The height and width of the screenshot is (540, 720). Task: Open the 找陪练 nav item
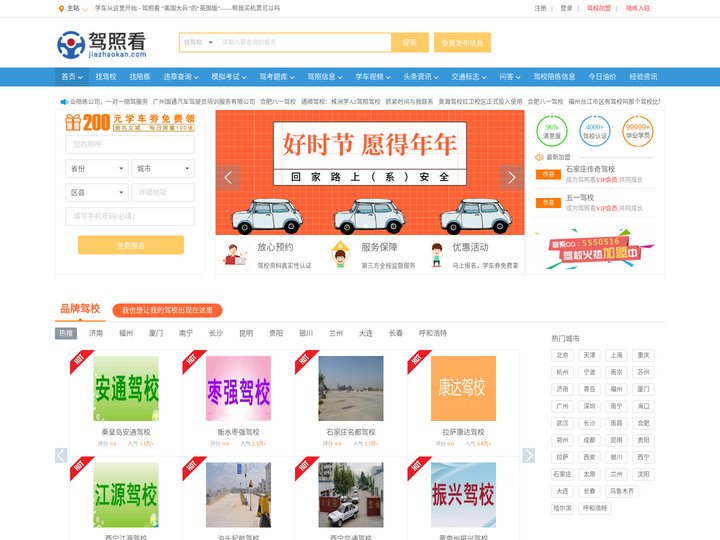(140, 77)
